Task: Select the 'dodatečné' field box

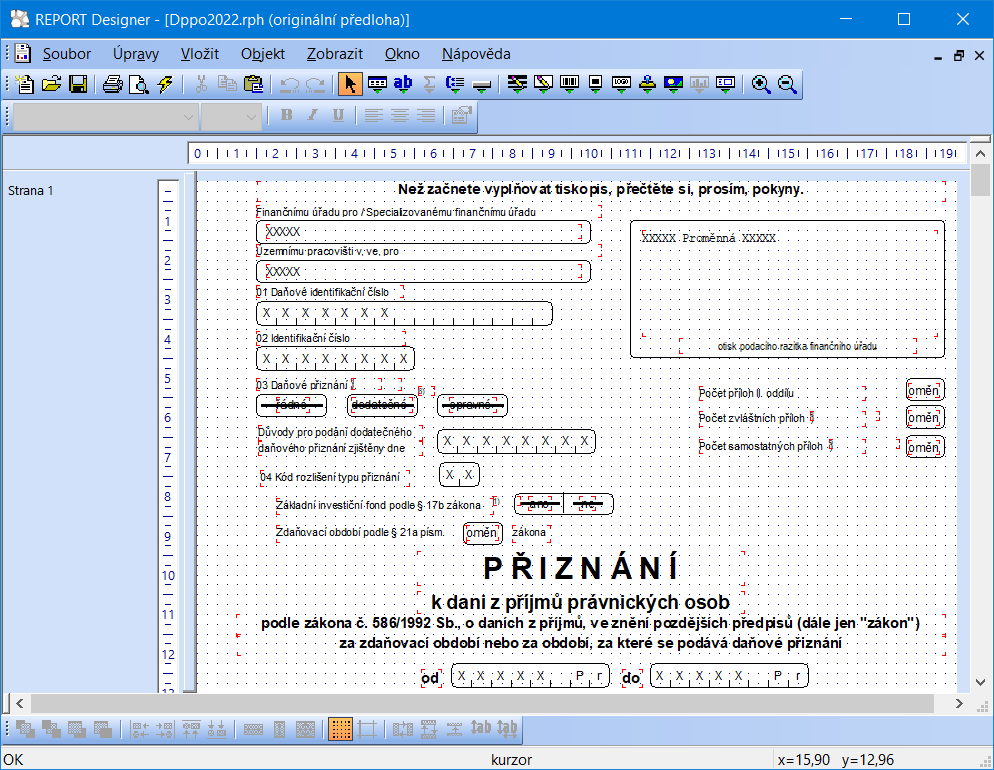Action: click(382, 405)
